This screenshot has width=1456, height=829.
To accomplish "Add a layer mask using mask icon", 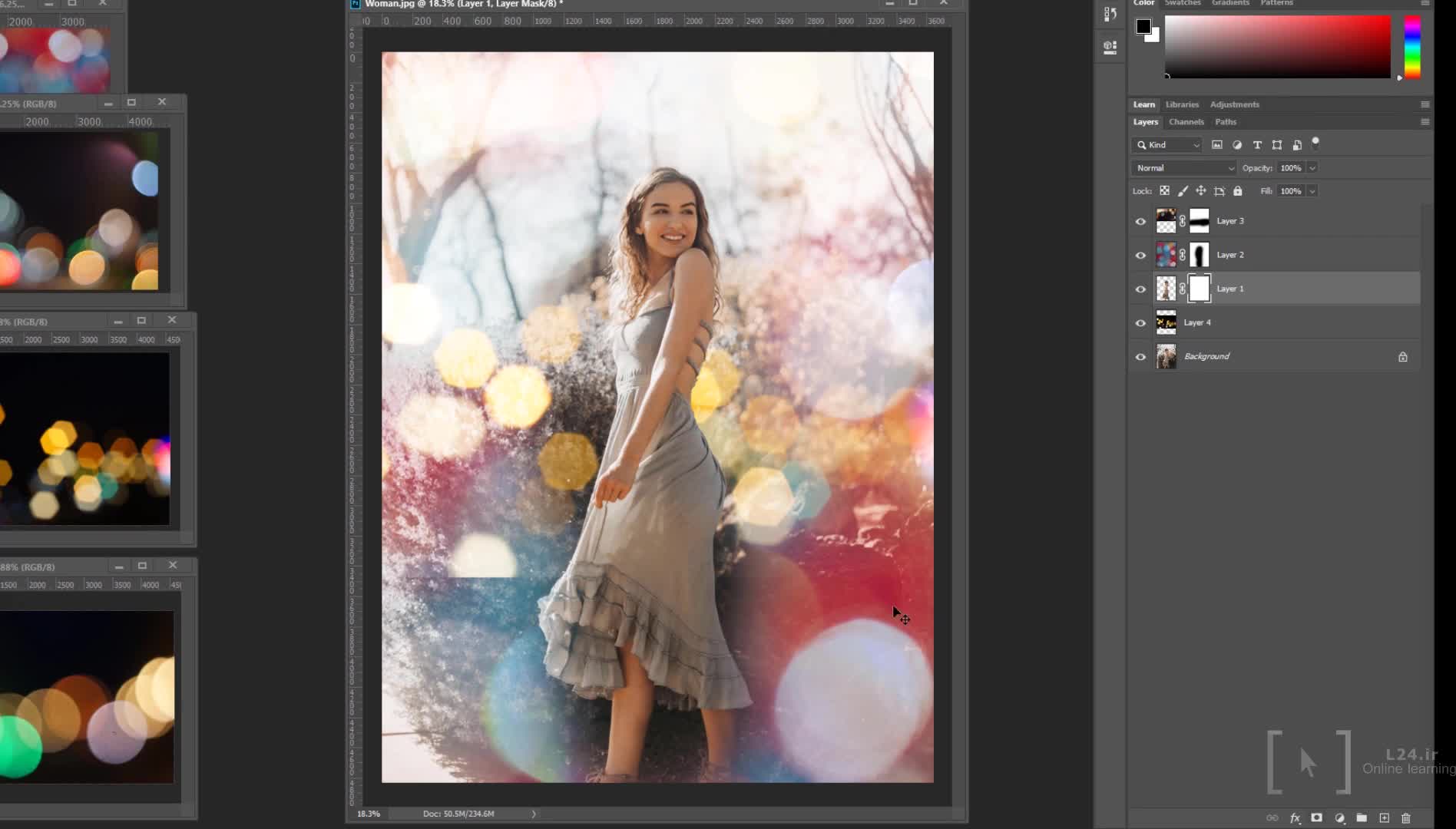I will [1316, 818].
